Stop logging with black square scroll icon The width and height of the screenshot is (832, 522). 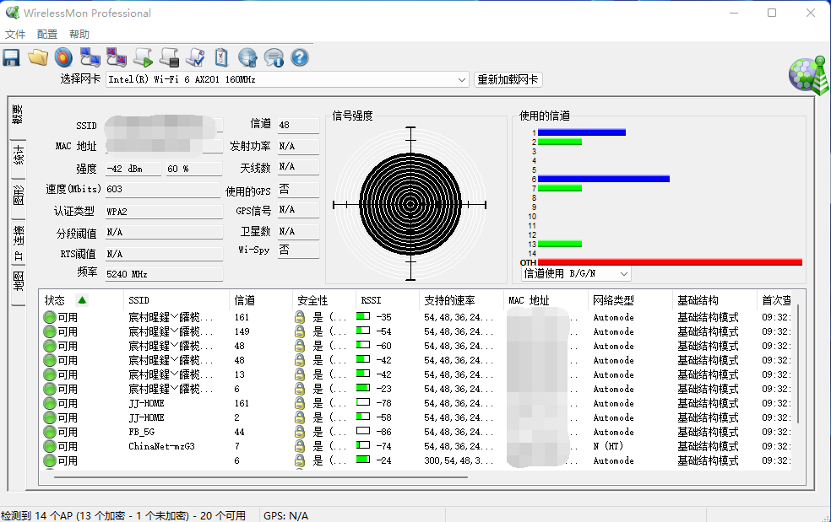click(x=169, y=58)
